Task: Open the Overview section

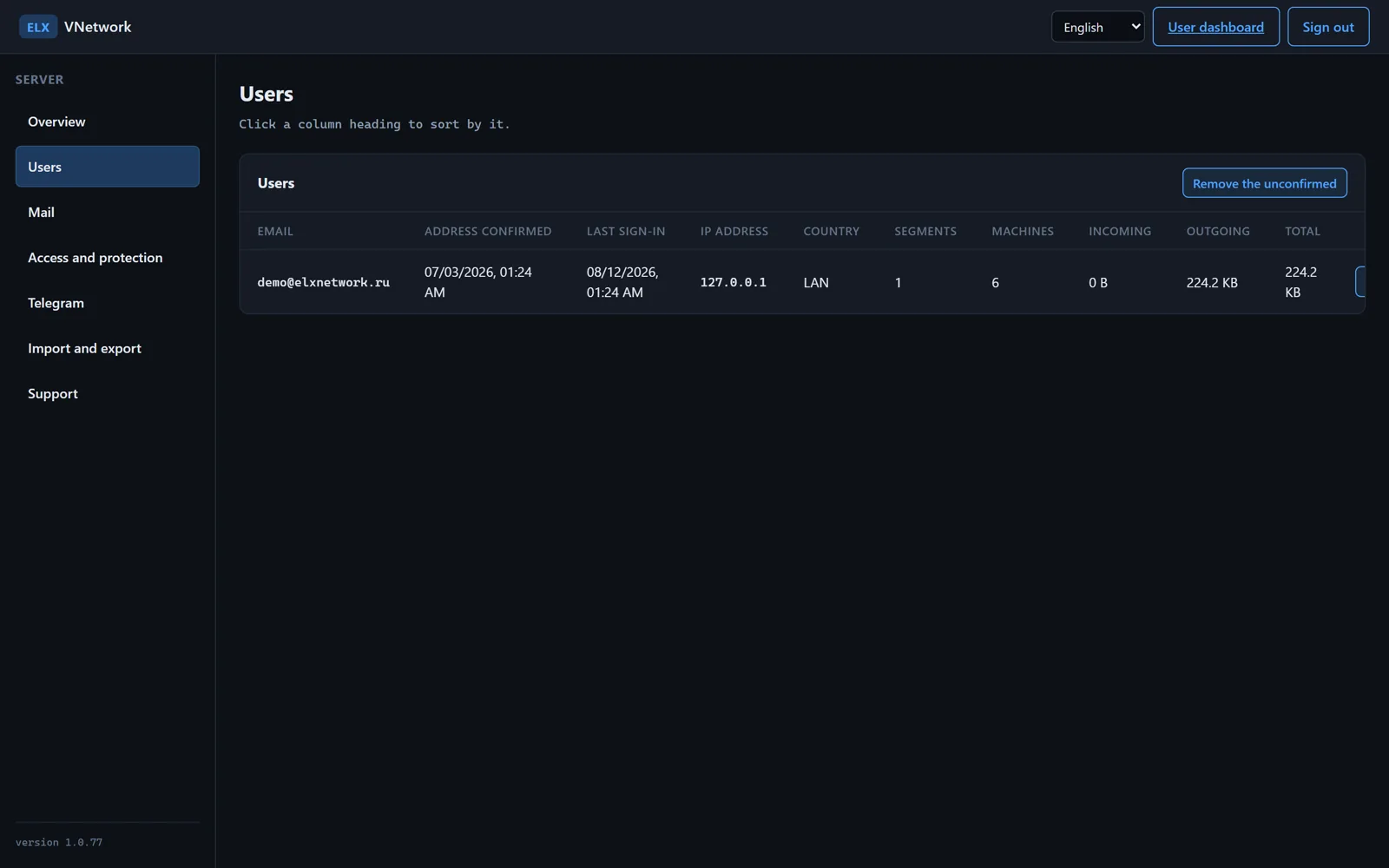Action: coord(107,122)
